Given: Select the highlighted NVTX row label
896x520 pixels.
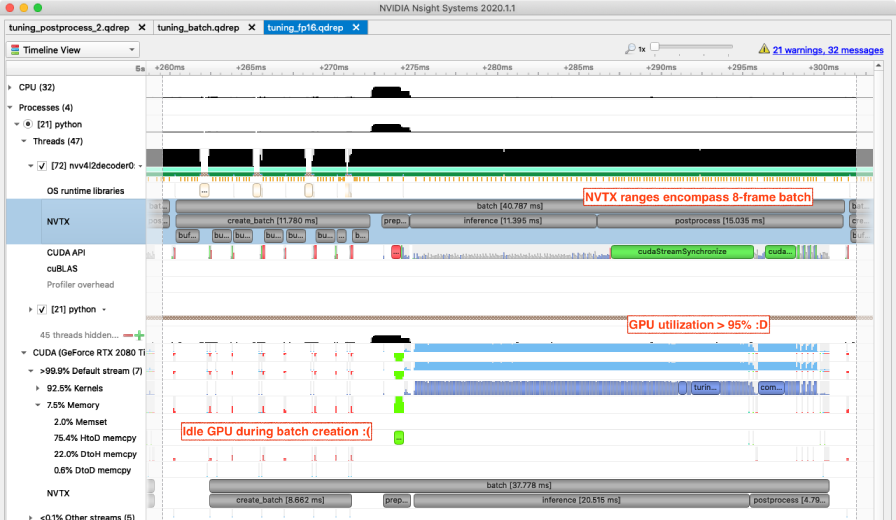Looking at the screenshot, I should pyautogui.click(x=58, y=222).
